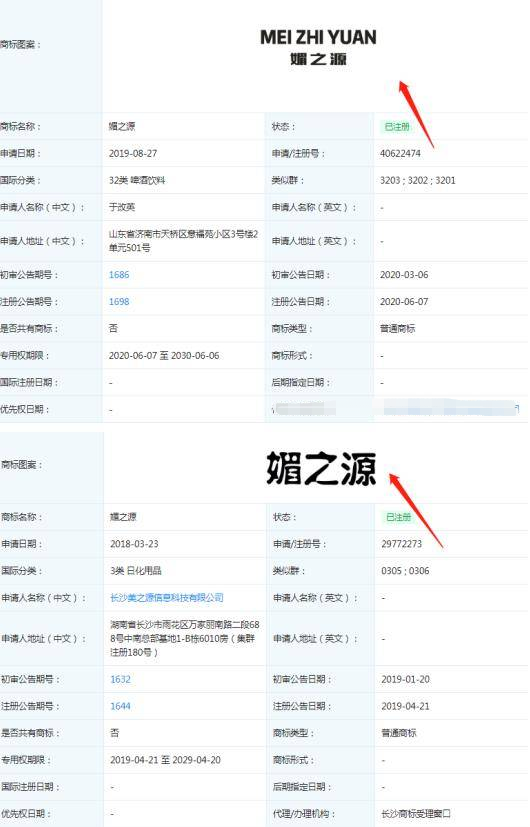530x827 pixels.
Task: Open registration announcement issue 1698 link
Action: pyautogui.click(x=119, y=302)
